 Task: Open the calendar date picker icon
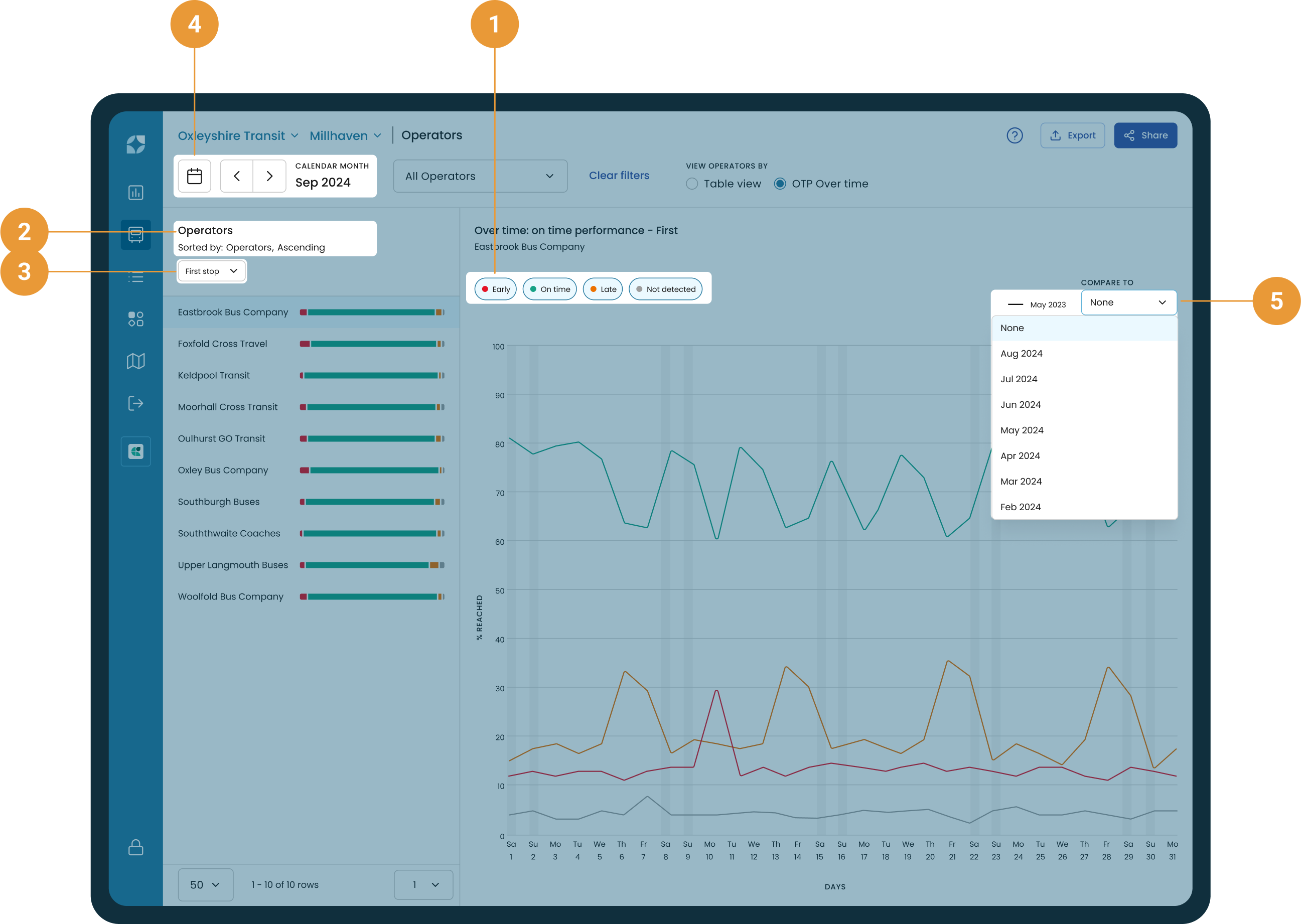(195, 177)
